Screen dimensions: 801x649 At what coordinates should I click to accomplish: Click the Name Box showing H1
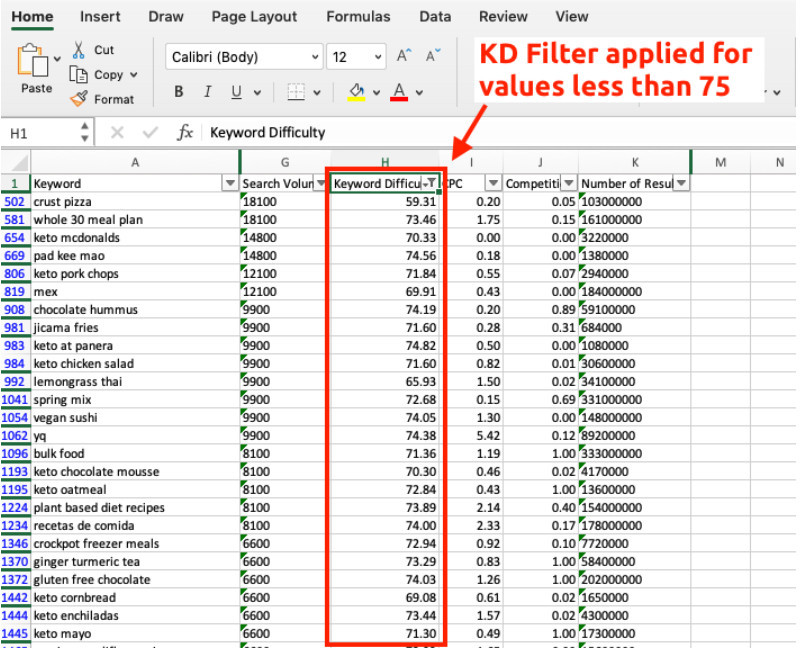click(40, 132)
